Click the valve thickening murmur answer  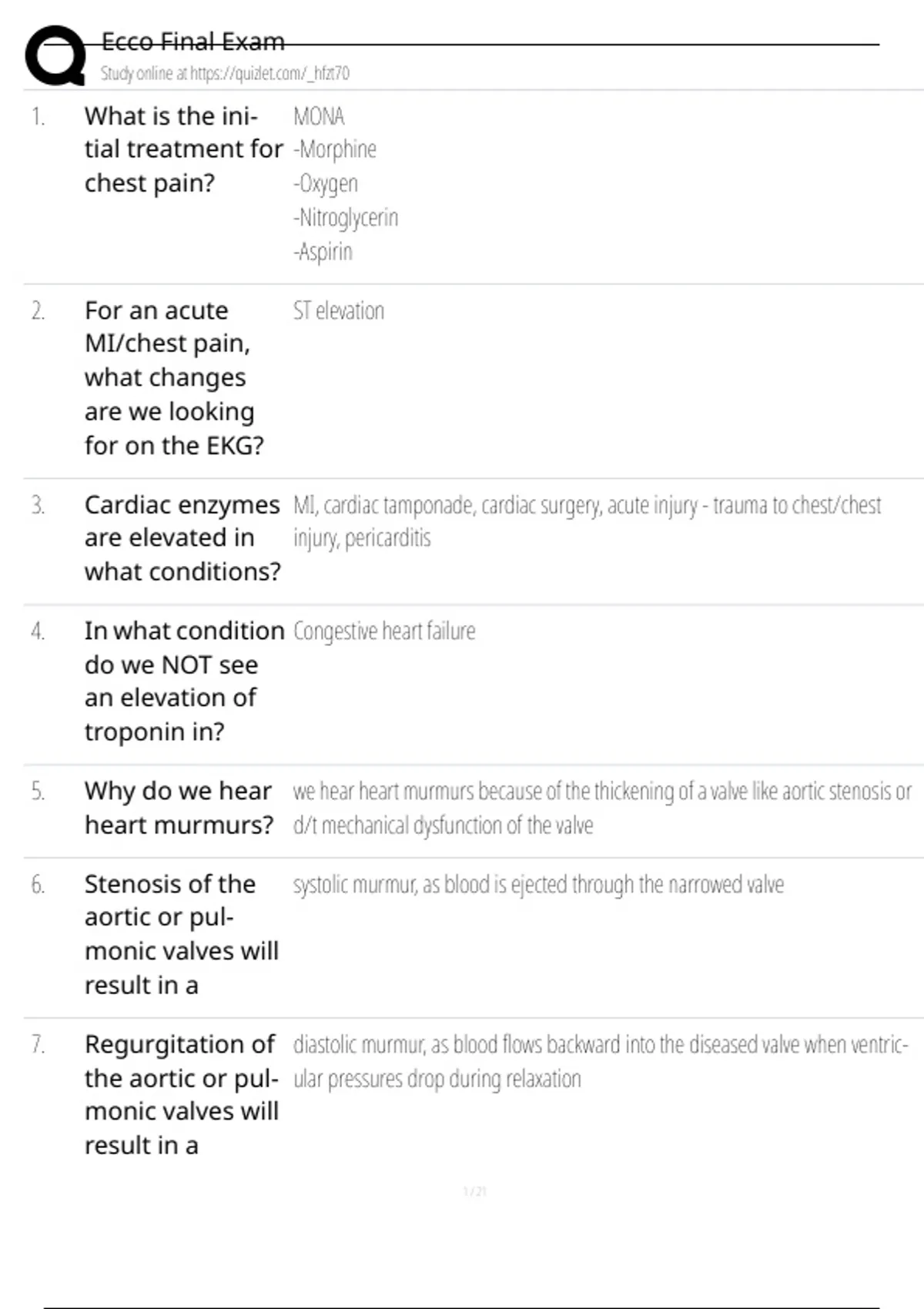[601, 808]
